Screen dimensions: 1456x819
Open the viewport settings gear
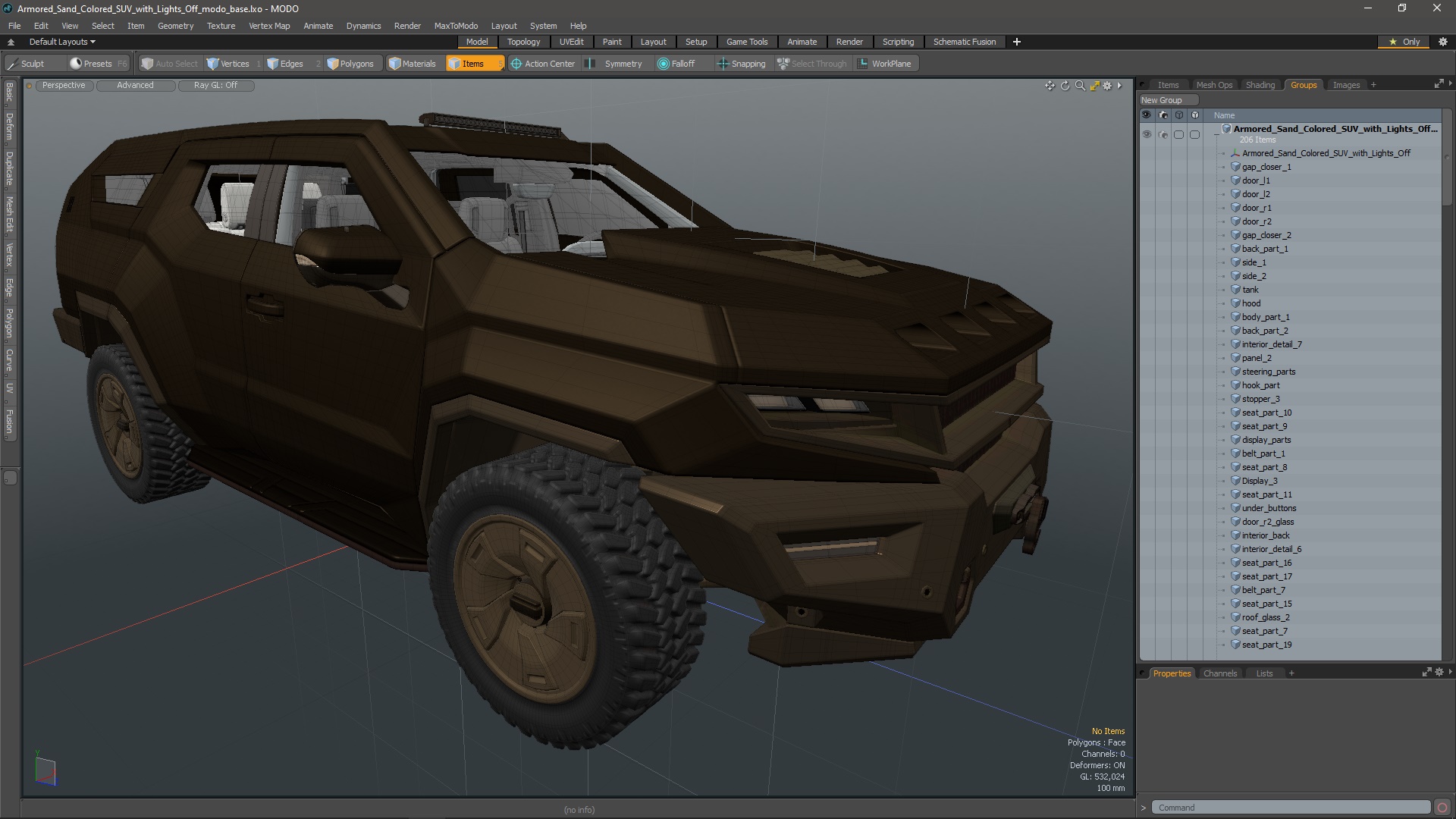pos(1107,86)
